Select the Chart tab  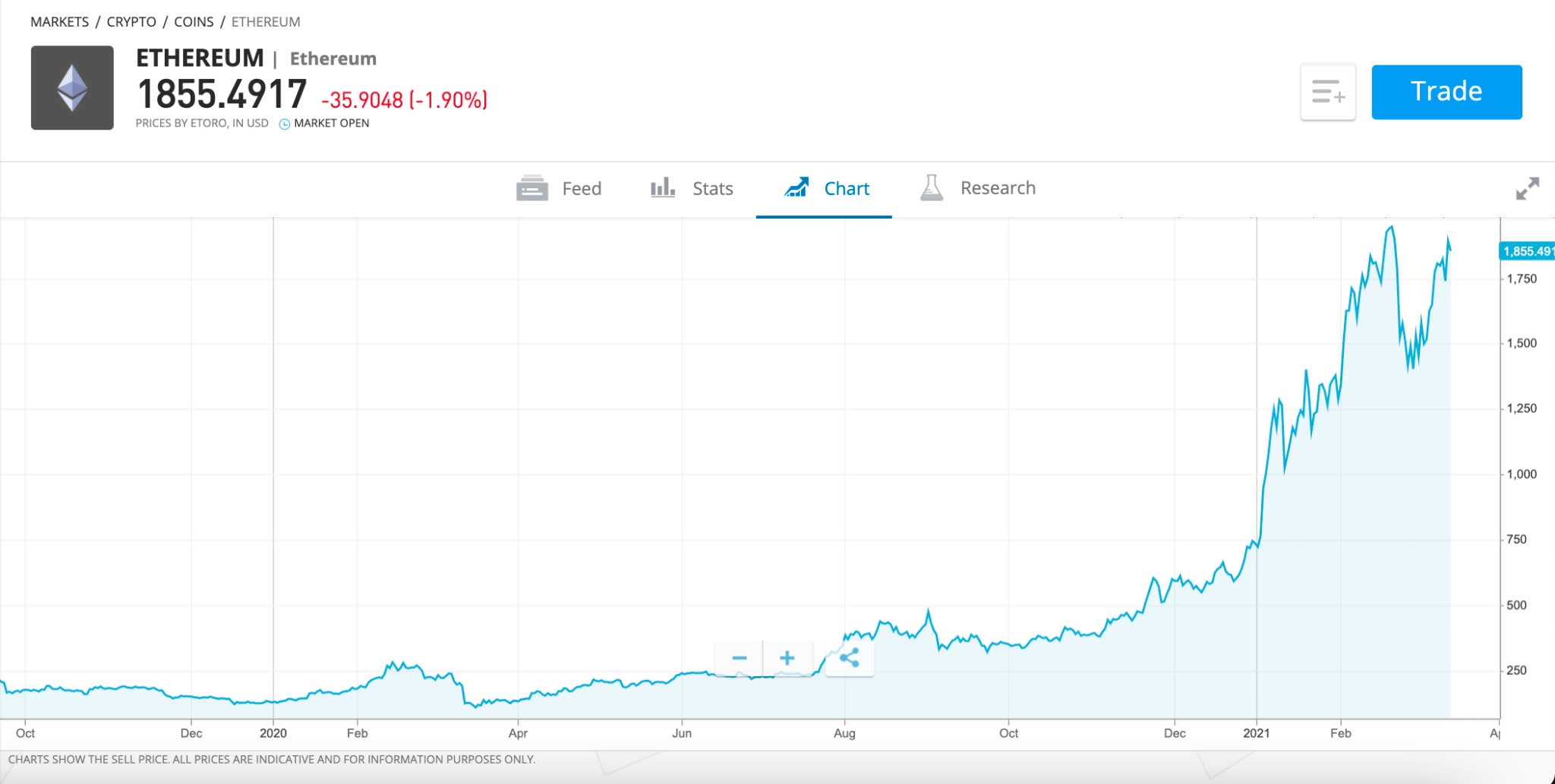click(826, 188)
